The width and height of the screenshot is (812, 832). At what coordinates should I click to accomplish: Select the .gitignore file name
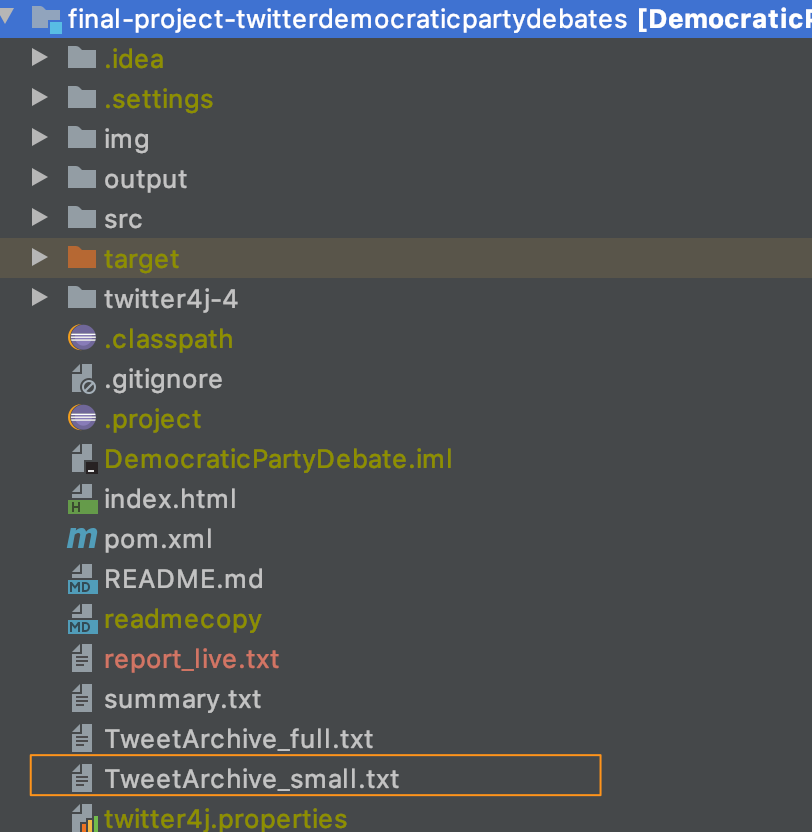[x=163, y=379]
